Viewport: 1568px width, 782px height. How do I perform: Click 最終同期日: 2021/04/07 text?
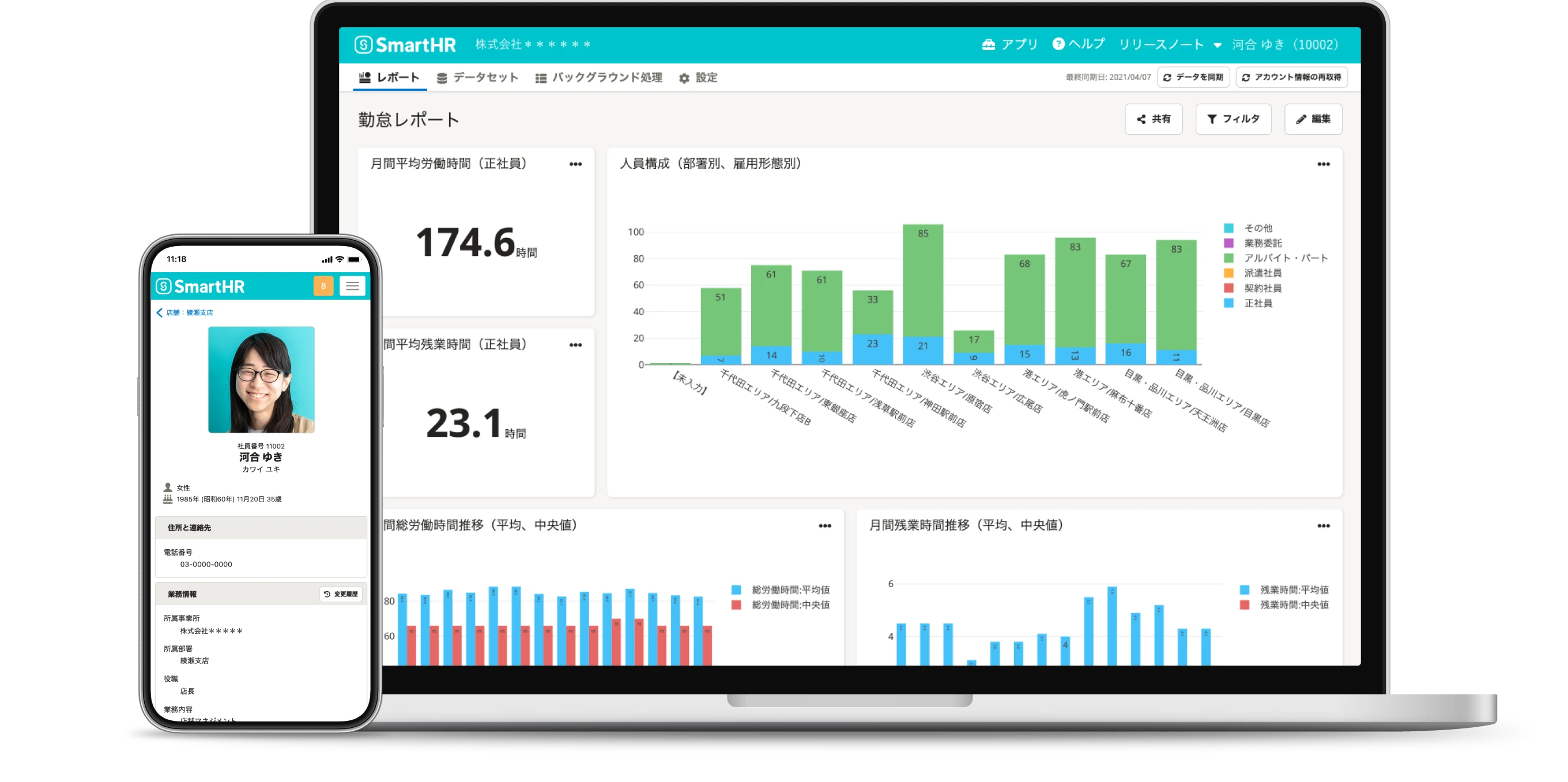[1108, 77]
